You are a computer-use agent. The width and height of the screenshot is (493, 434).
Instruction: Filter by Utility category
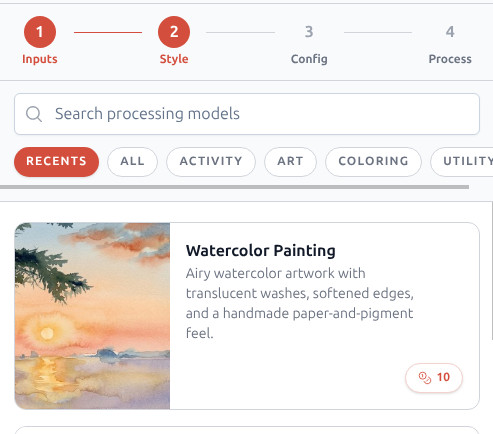(x=462, y=162)
